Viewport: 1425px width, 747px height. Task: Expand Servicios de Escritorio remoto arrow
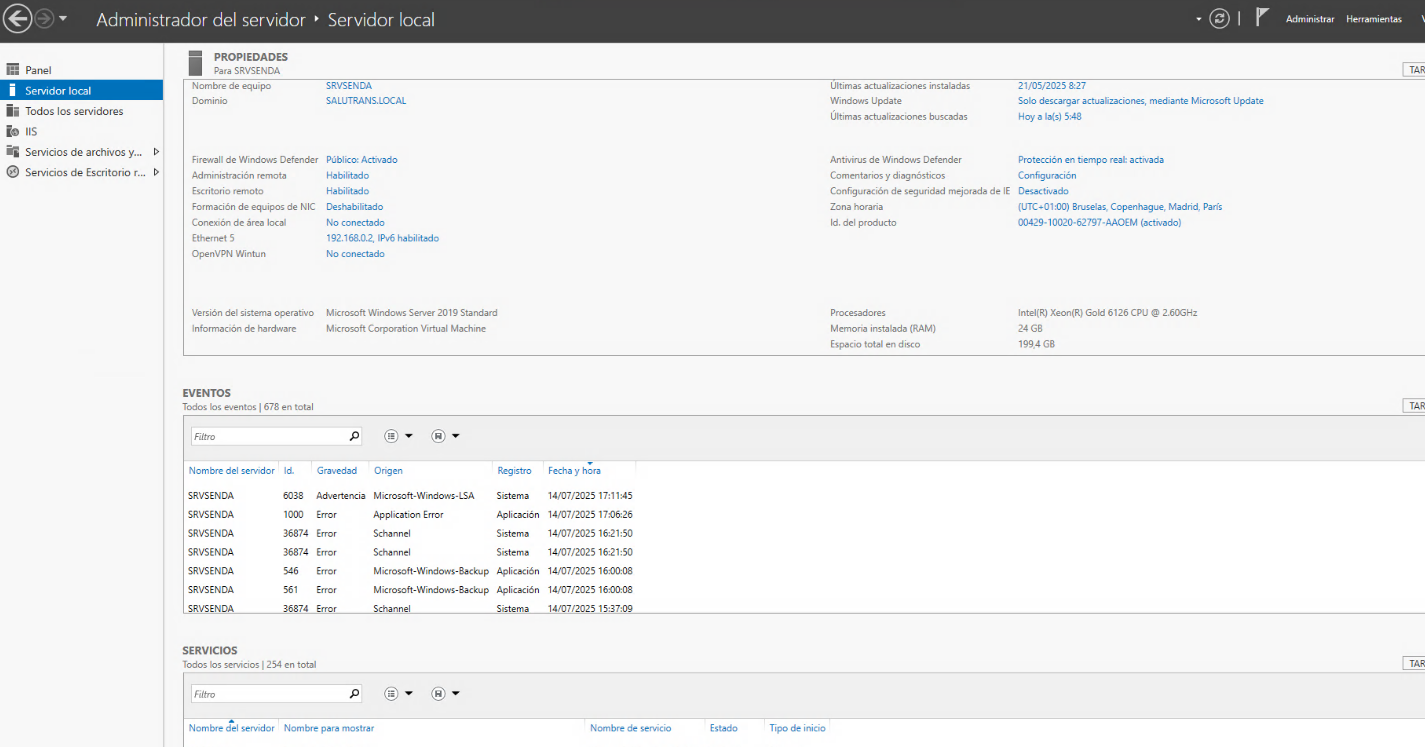tap(156, 172)
